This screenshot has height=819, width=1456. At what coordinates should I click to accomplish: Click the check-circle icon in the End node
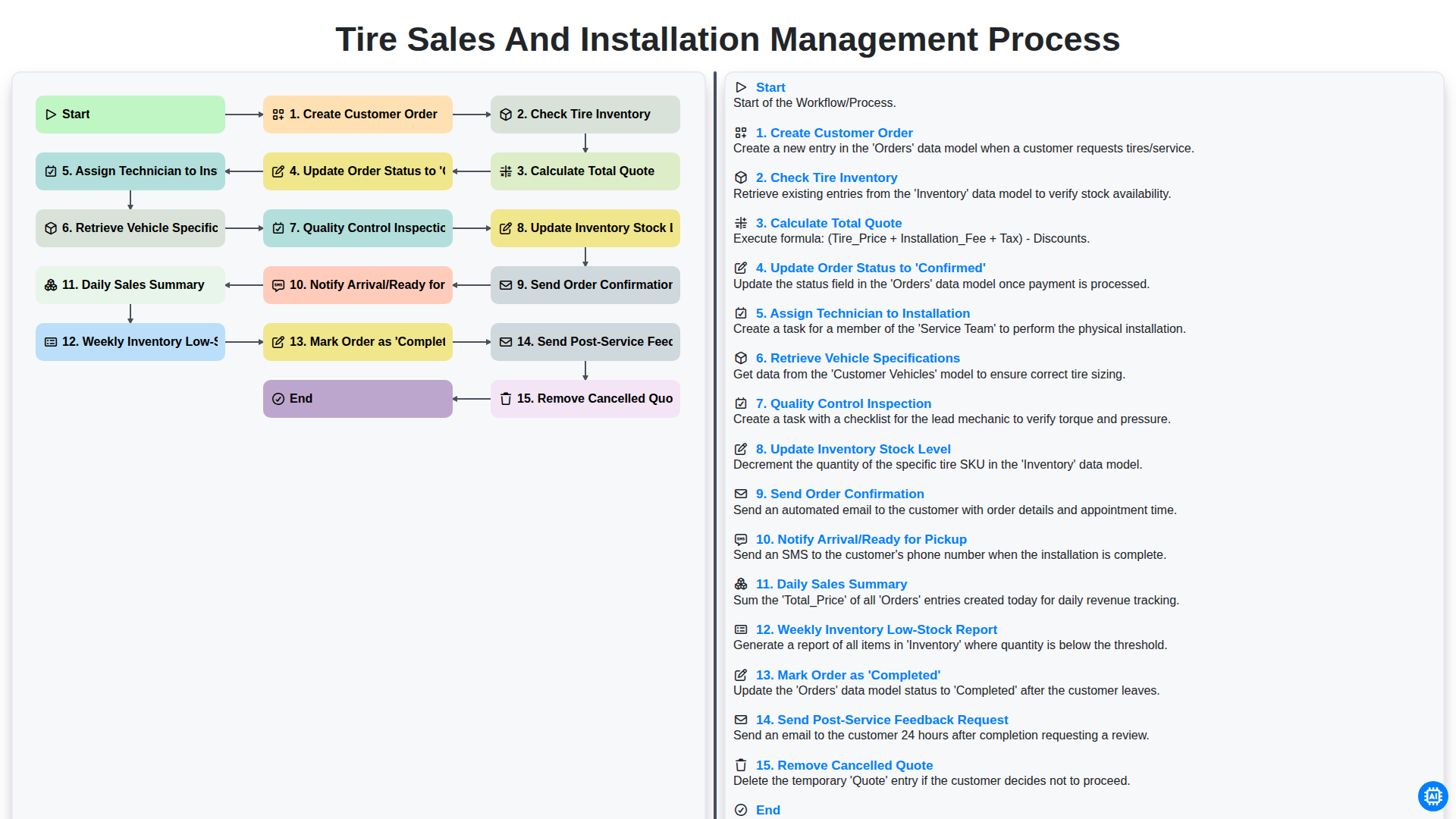point(278,399)
